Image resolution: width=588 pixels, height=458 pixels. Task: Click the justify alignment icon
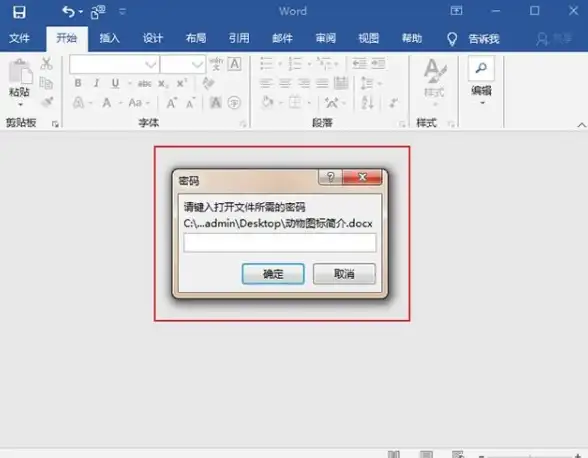click(322, 83)
